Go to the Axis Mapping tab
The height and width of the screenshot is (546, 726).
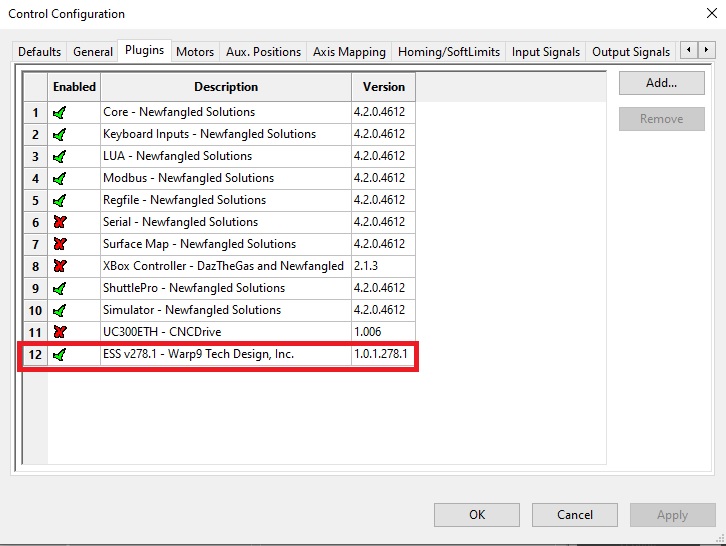click(x=349, y=52)
